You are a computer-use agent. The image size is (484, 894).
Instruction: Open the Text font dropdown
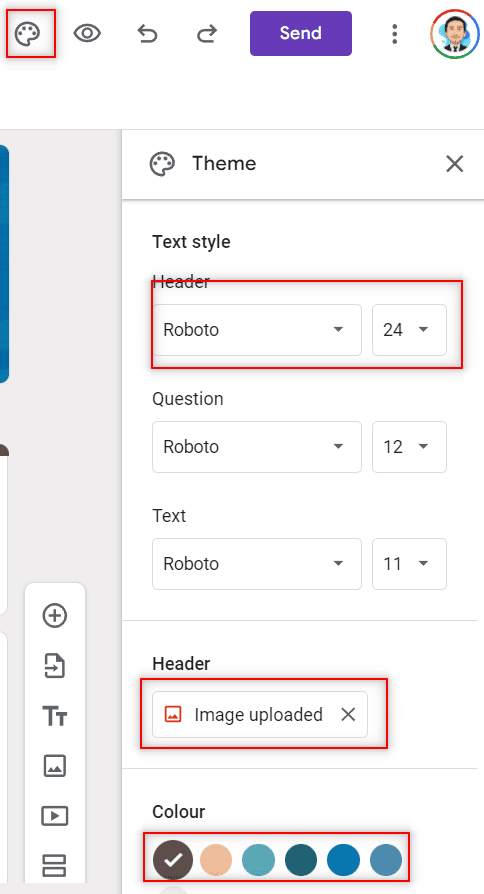point(257,563)
